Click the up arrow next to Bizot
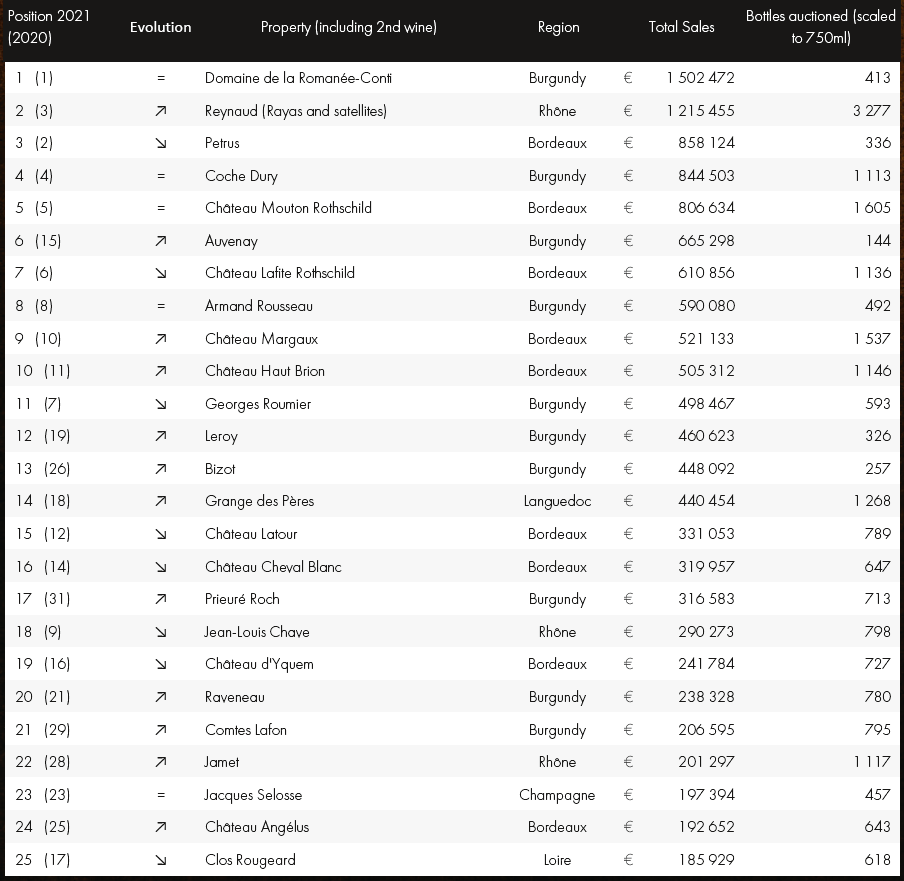The height and width of the screenshot is (881, 904). tap(161, 469)
